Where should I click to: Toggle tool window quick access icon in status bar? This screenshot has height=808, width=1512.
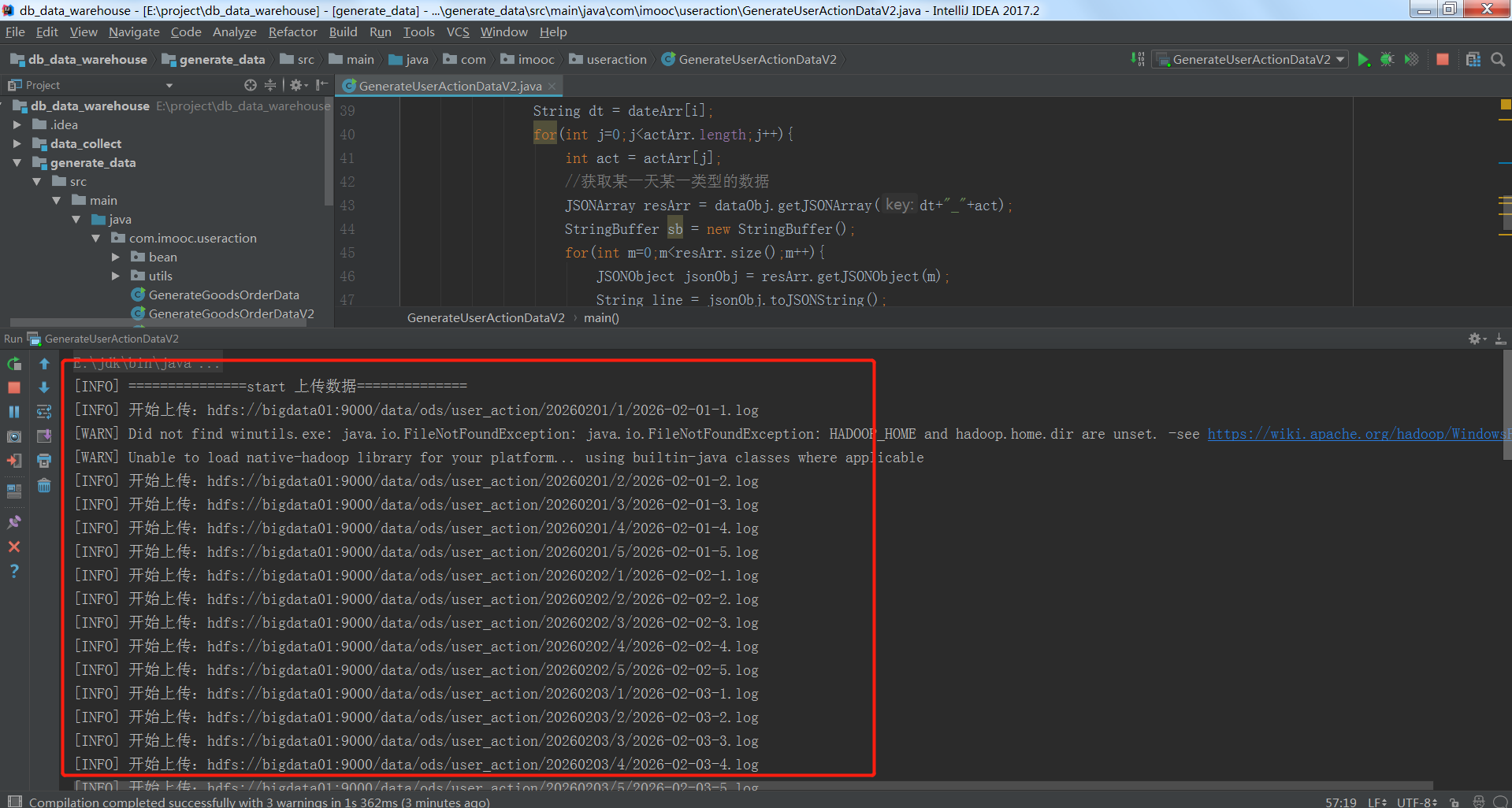(x=14, y=801)
